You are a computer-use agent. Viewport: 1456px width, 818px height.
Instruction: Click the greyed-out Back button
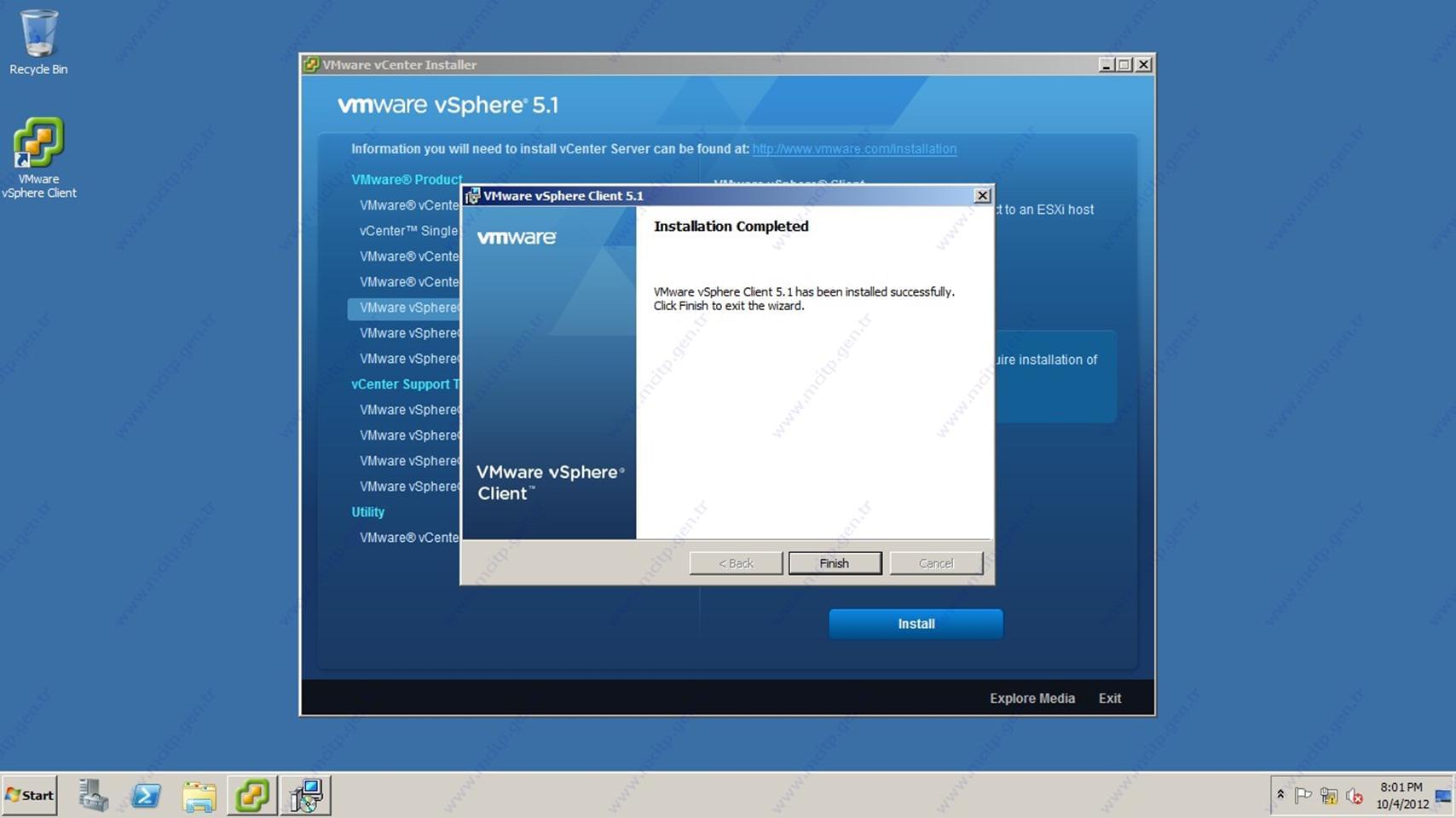tap(736, 563)
